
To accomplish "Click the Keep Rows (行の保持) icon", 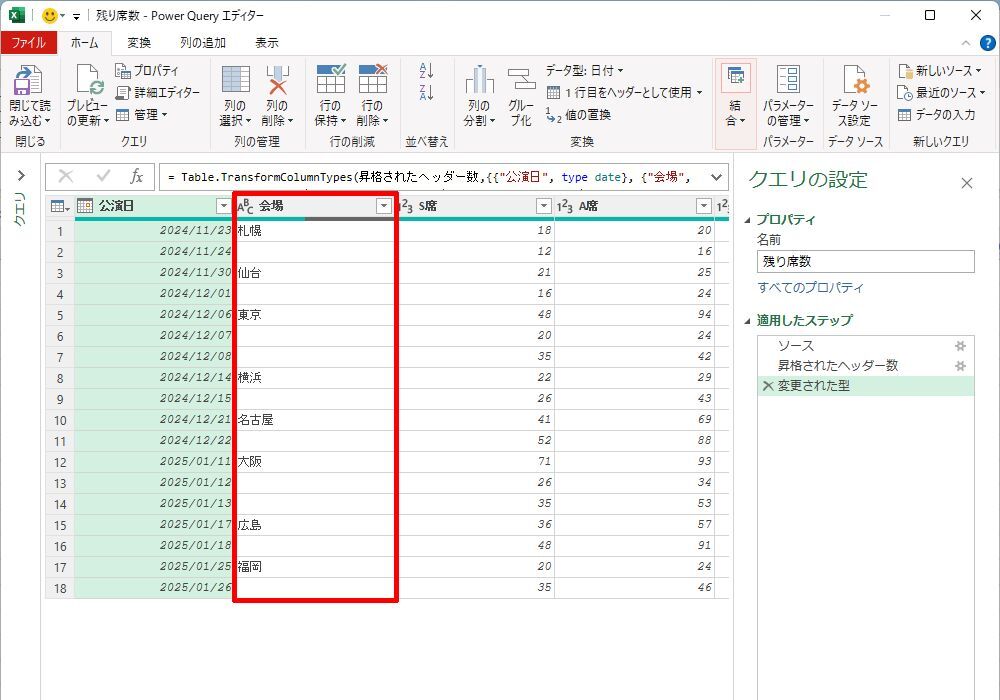I will pyautogui.click(x=330, y=80).
